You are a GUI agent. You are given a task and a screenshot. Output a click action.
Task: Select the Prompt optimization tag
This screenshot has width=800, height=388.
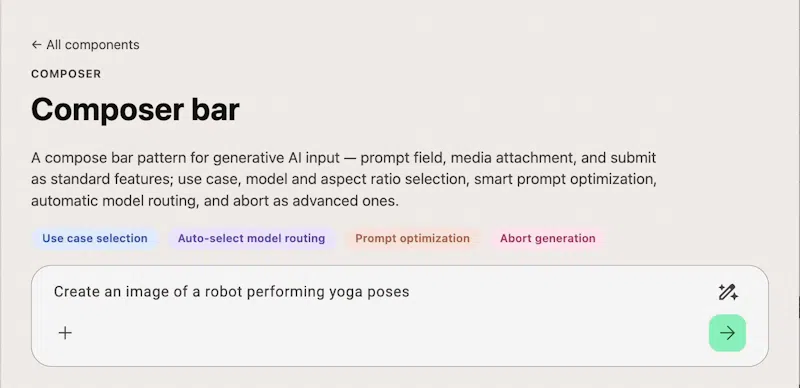click(x=412, y=238)
